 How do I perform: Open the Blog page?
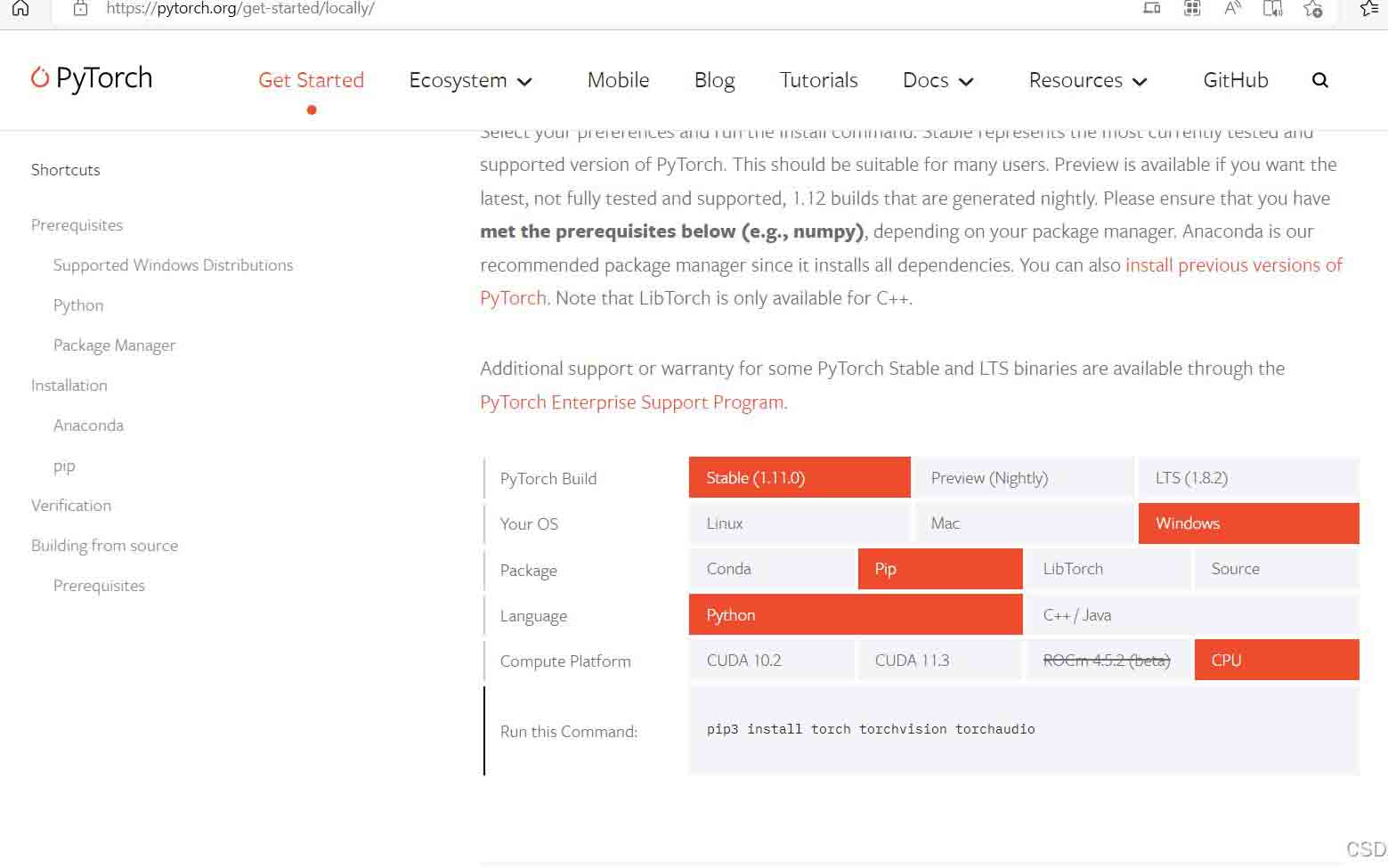click(x=714, y=80)
